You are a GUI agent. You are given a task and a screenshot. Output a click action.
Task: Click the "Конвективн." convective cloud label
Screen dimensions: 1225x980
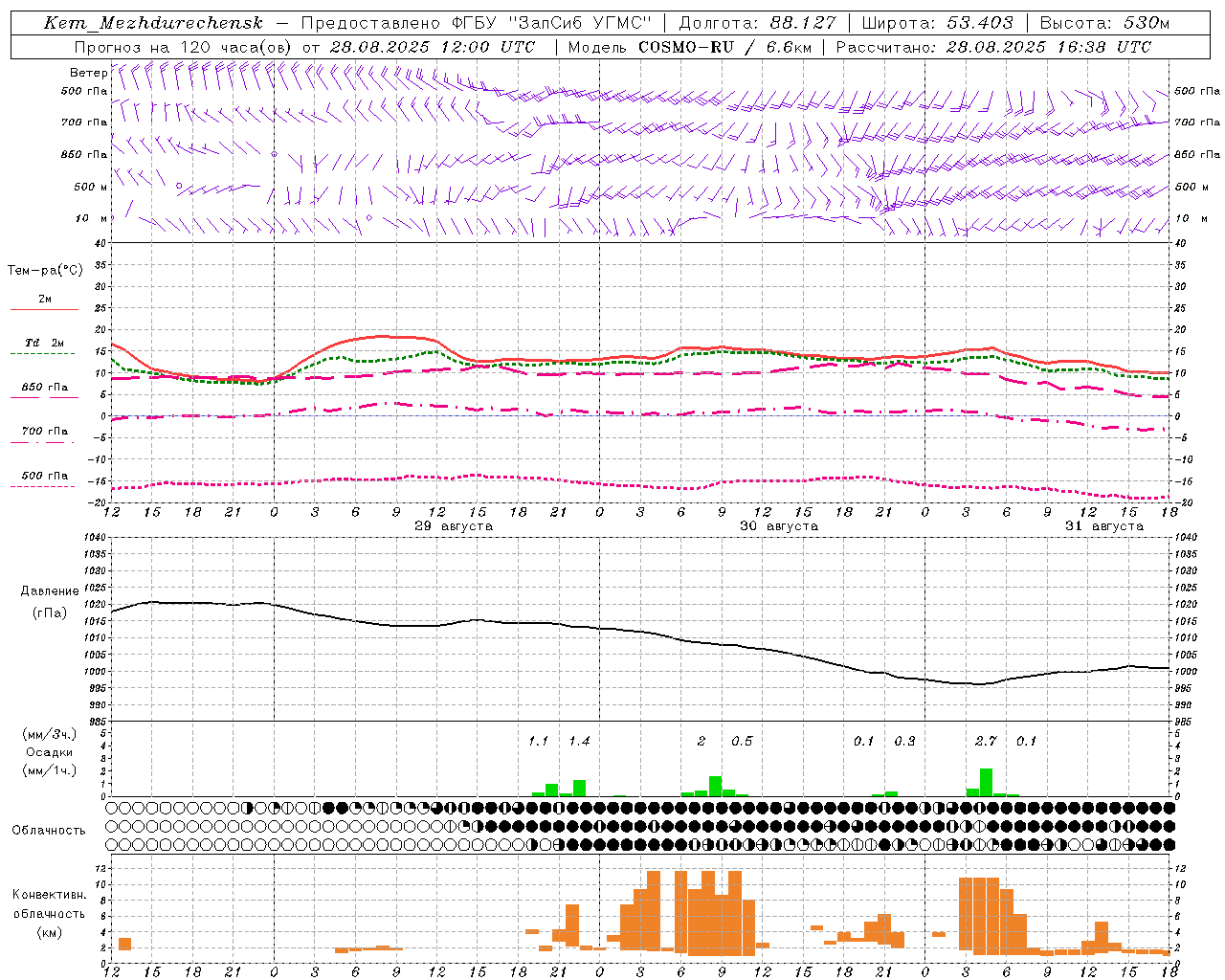(x=49, y=895)
